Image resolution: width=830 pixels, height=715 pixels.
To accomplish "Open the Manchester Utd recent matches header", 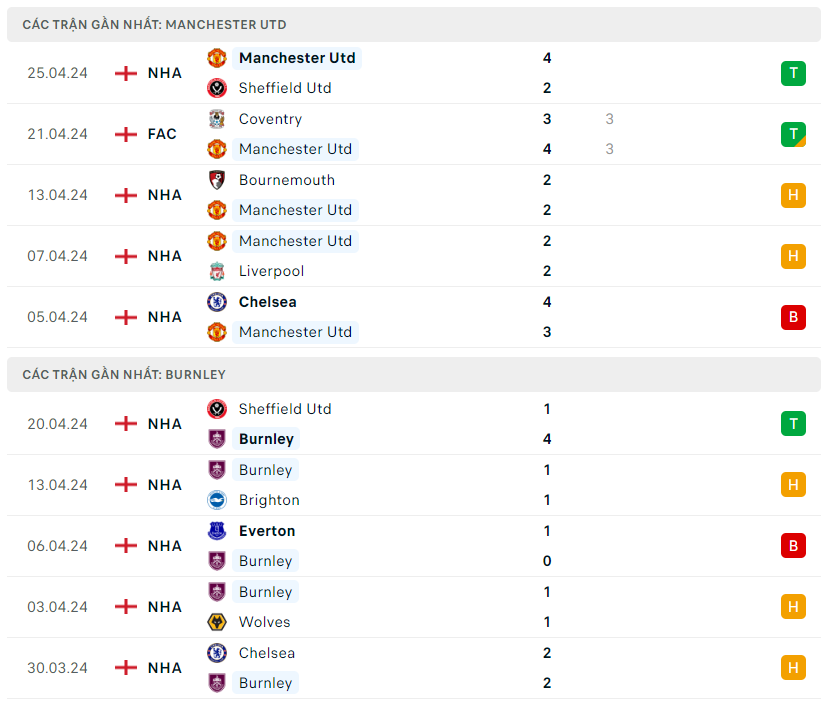I will (154, 24).
